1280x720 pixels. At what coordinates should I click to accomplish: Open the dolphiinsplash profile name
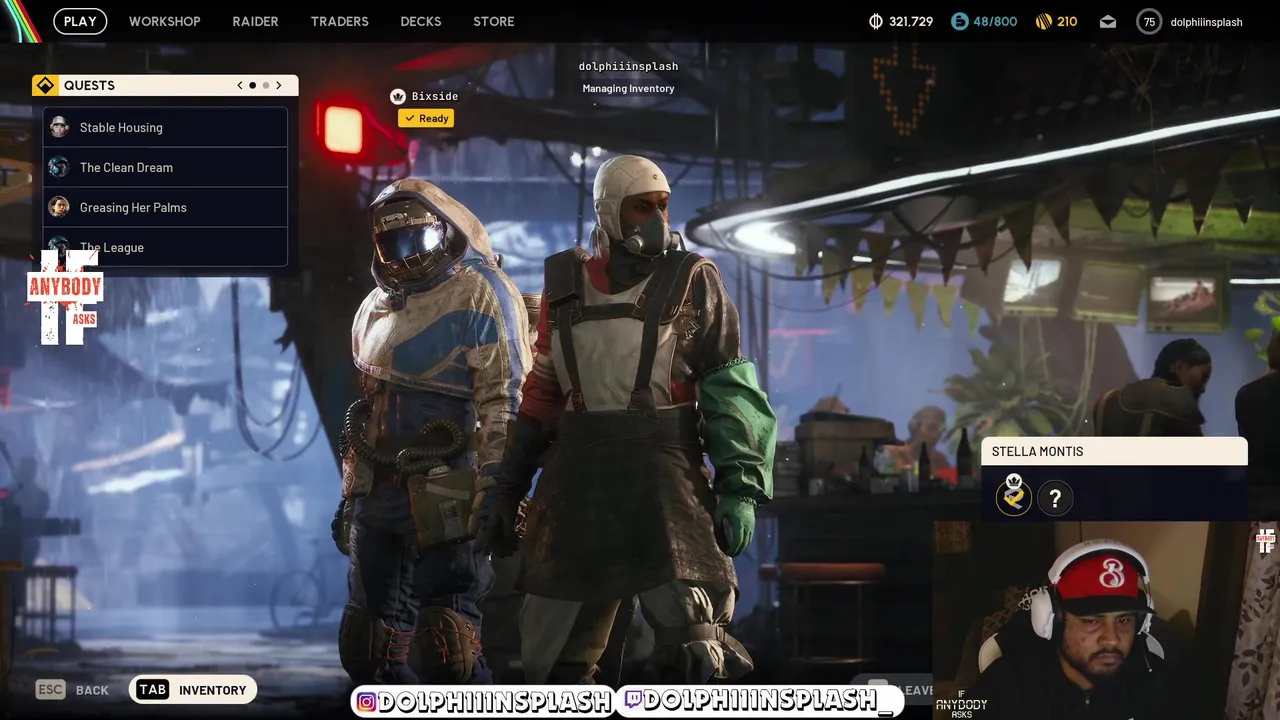click(1206, 22)
